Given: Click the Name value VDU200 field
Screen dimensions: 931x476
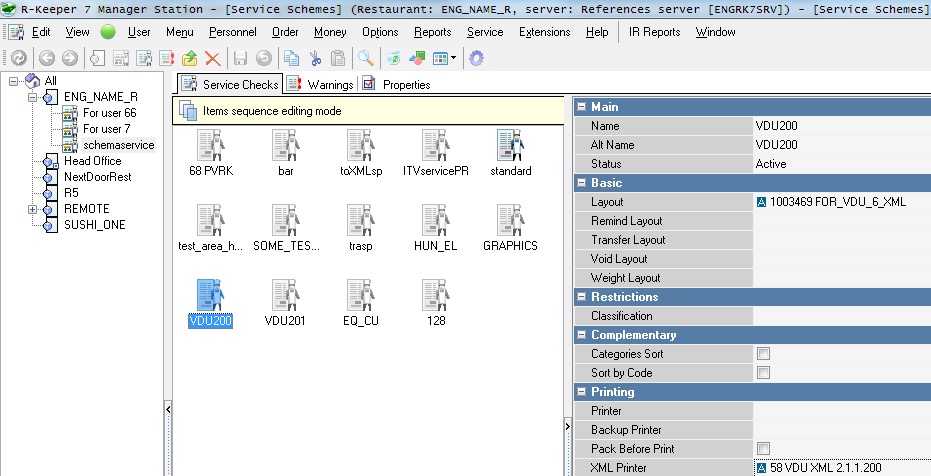Looking at the screenshot, I should pos(842,126).
